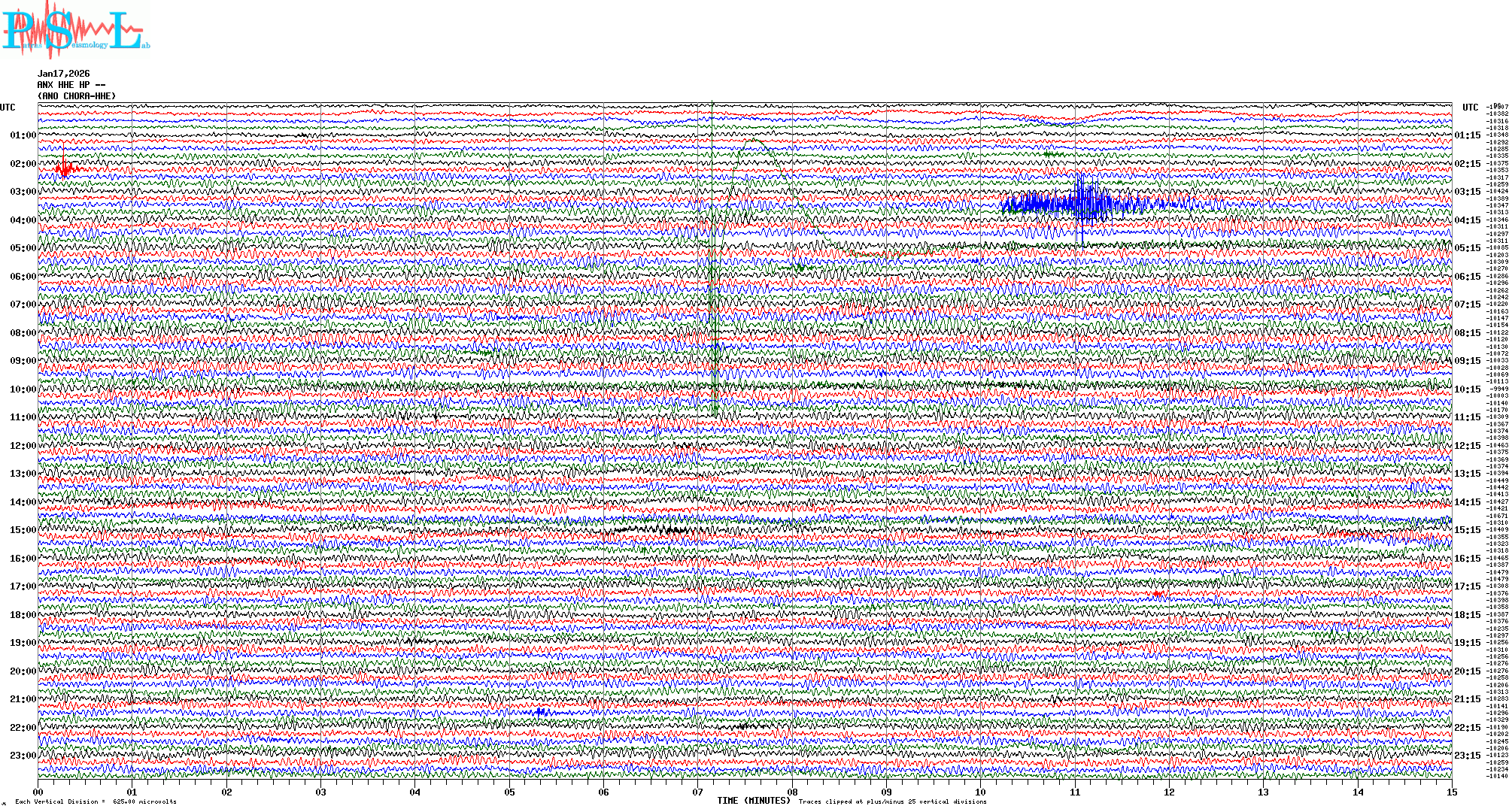The height and width of the screenshot is (812, 1512).
Task: Click the vertical division microvolts note
Action: [96, 801]
